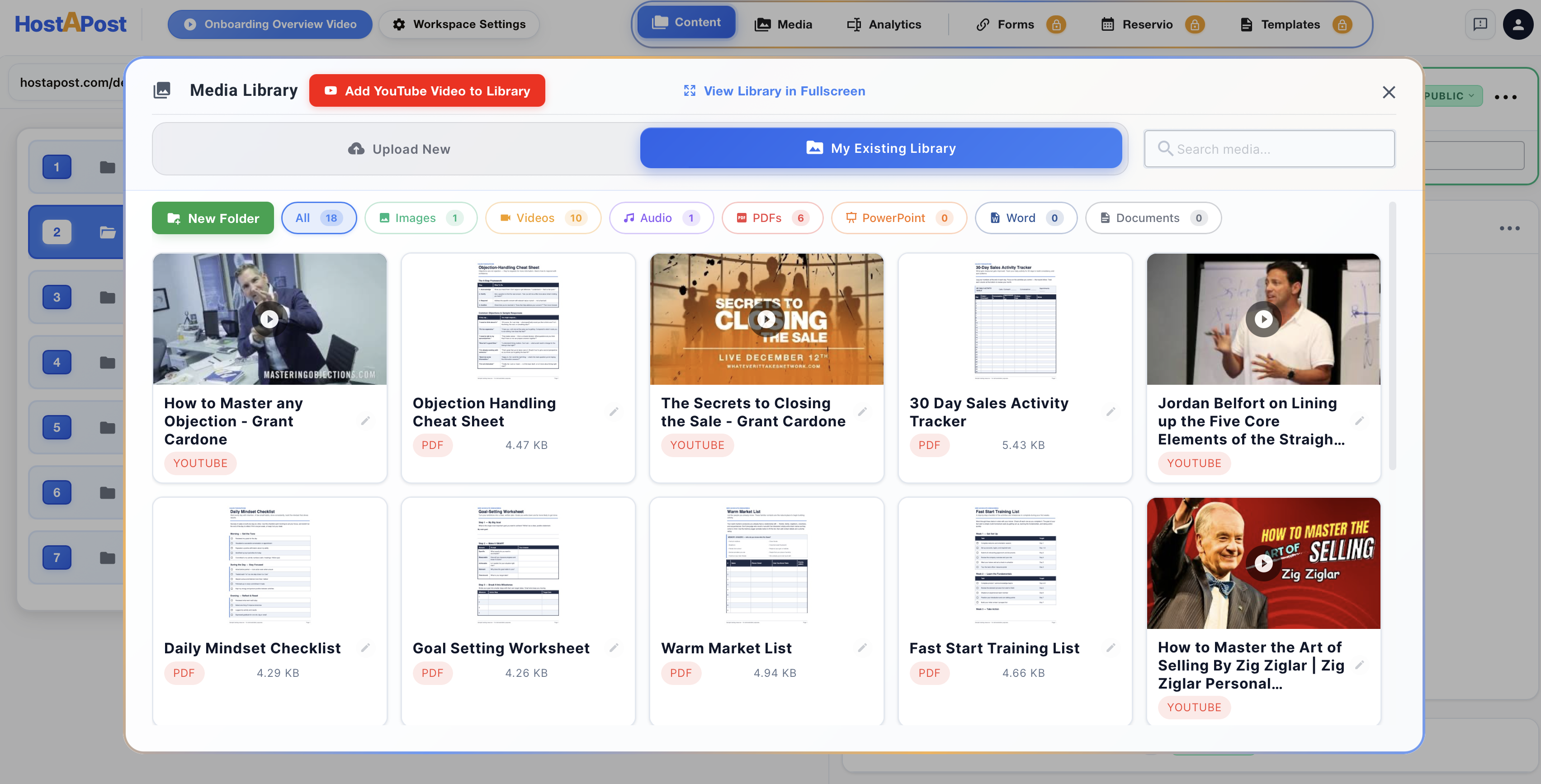Click the lock icon next to Forms

(1056, 24)
